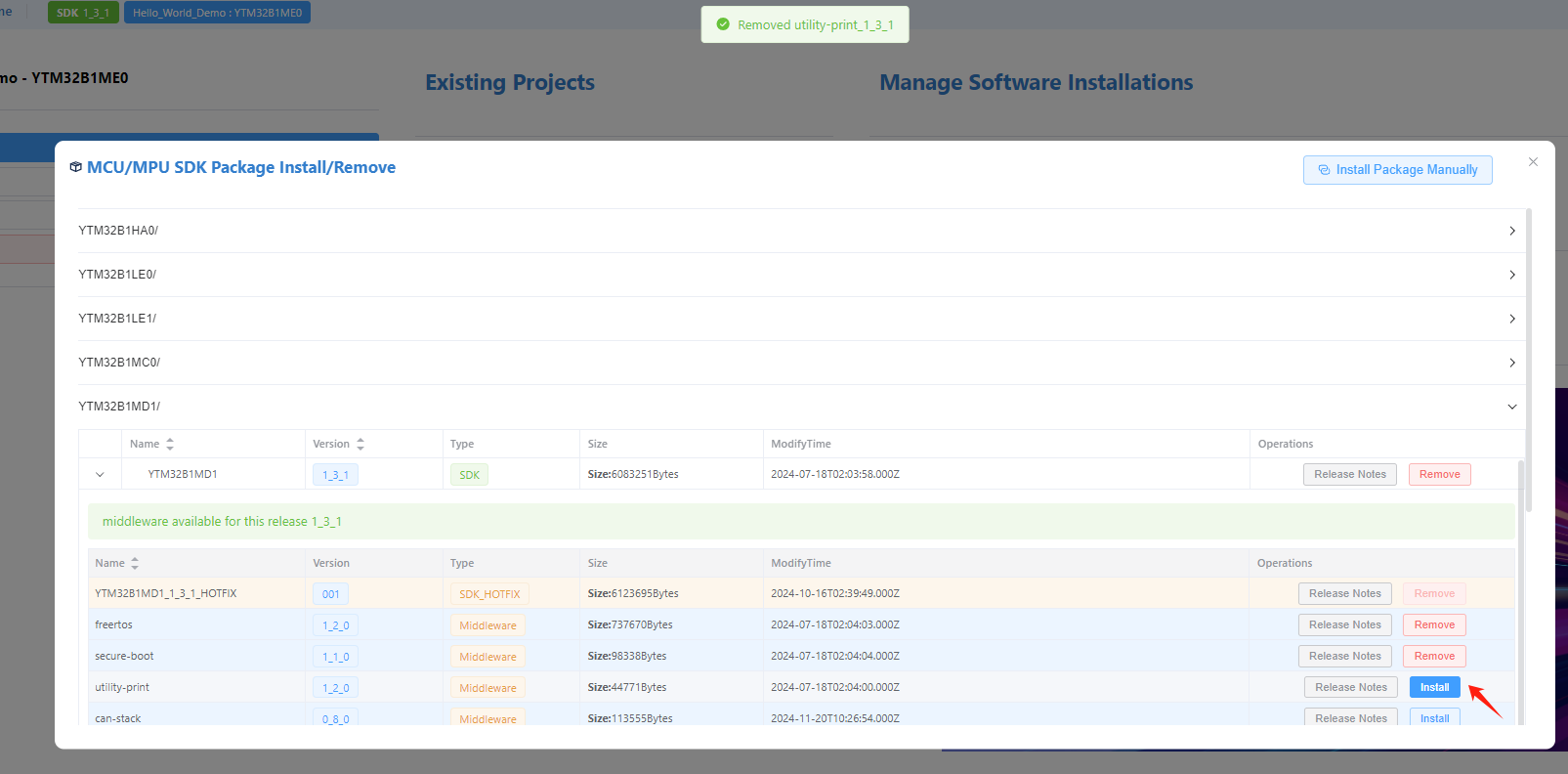Click secure-boot version tag 1_1_0

coord(335,657)
